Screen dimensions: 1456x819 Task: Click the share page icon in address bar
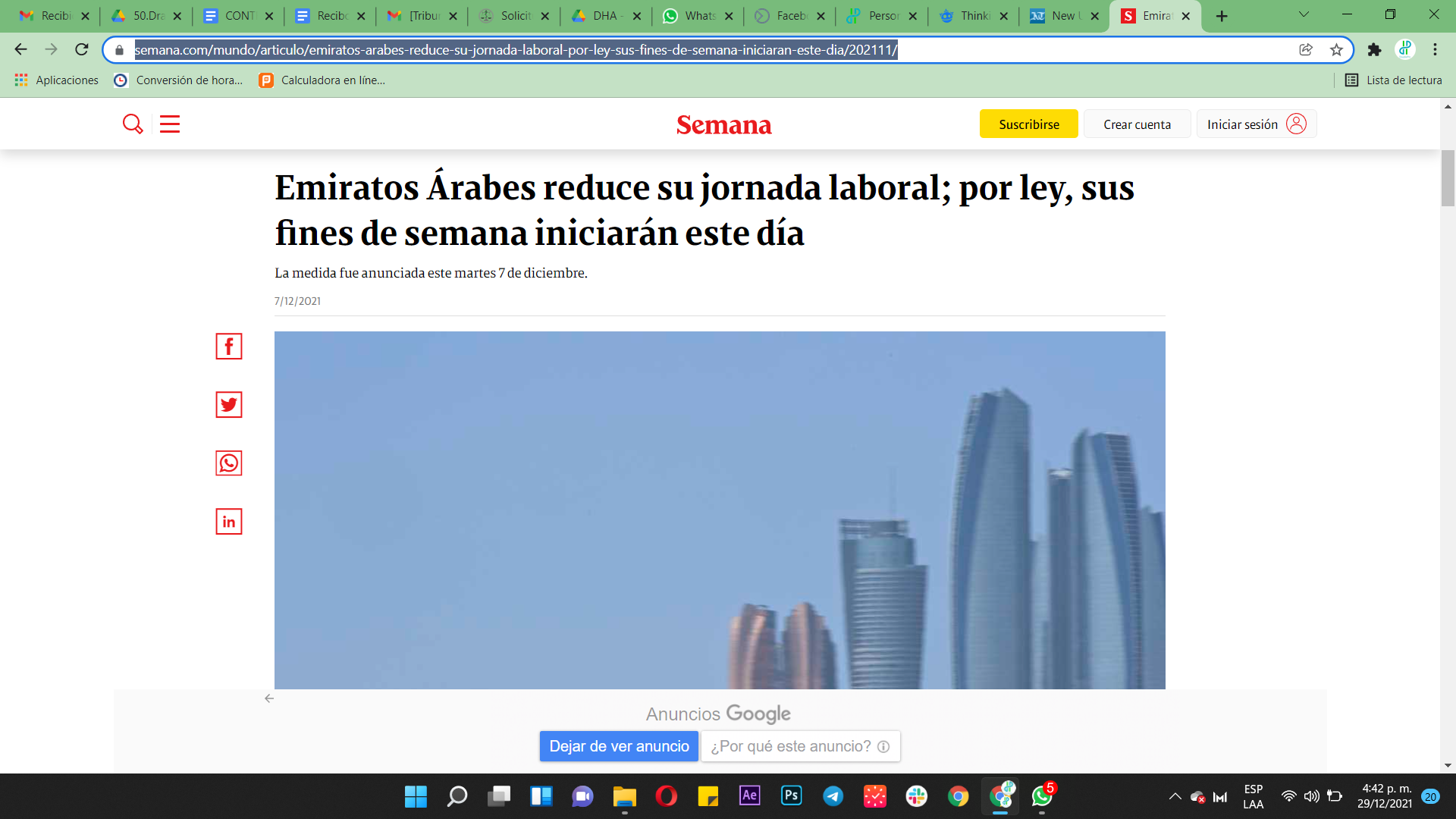pos(1306,50)
